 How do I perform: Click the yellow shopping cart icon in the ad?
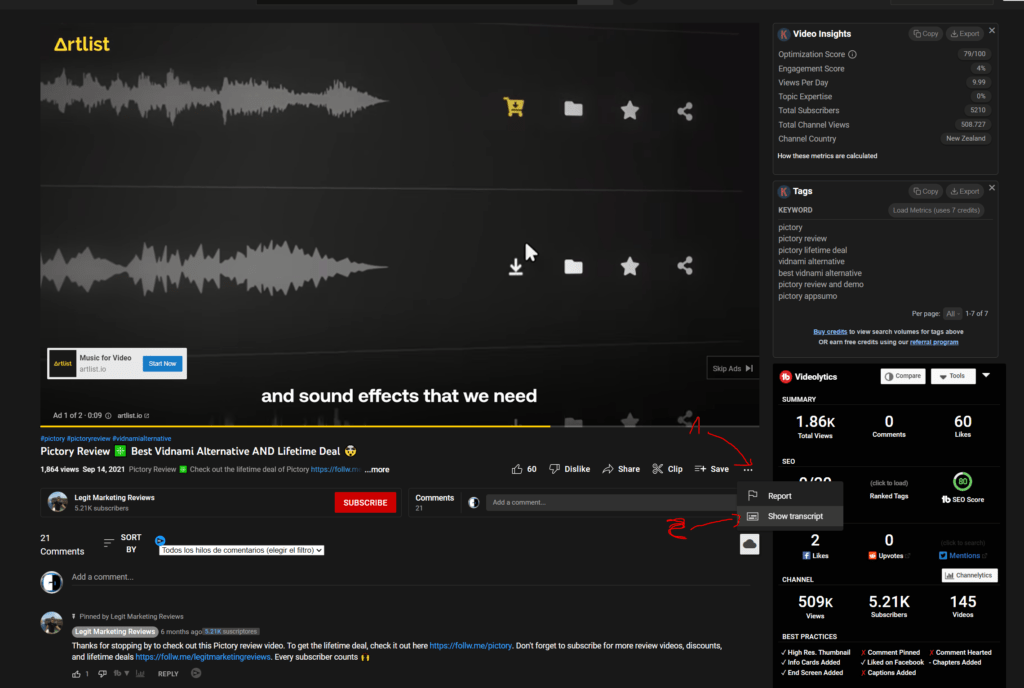514,107
